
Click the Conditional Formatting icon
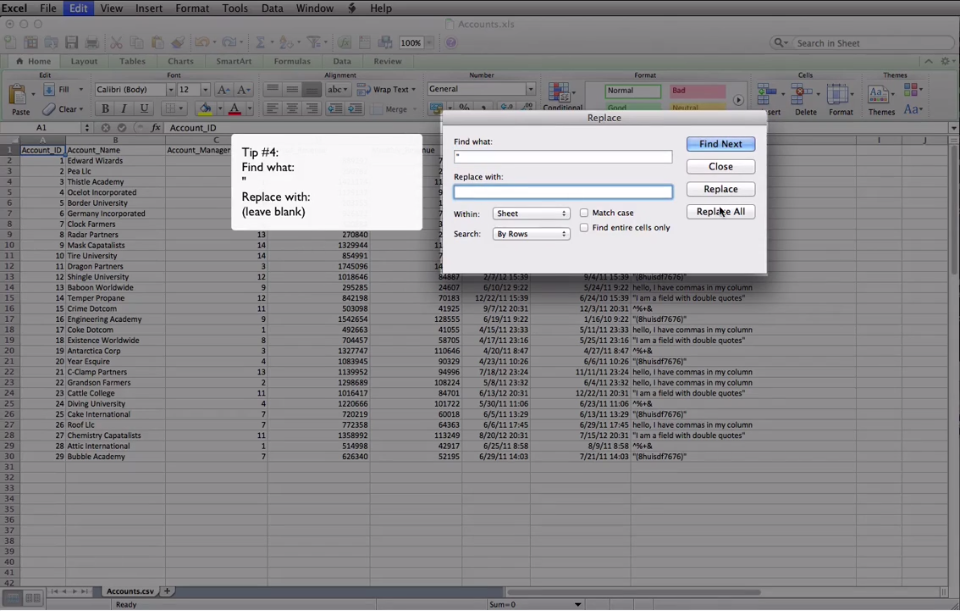point(560,92)
